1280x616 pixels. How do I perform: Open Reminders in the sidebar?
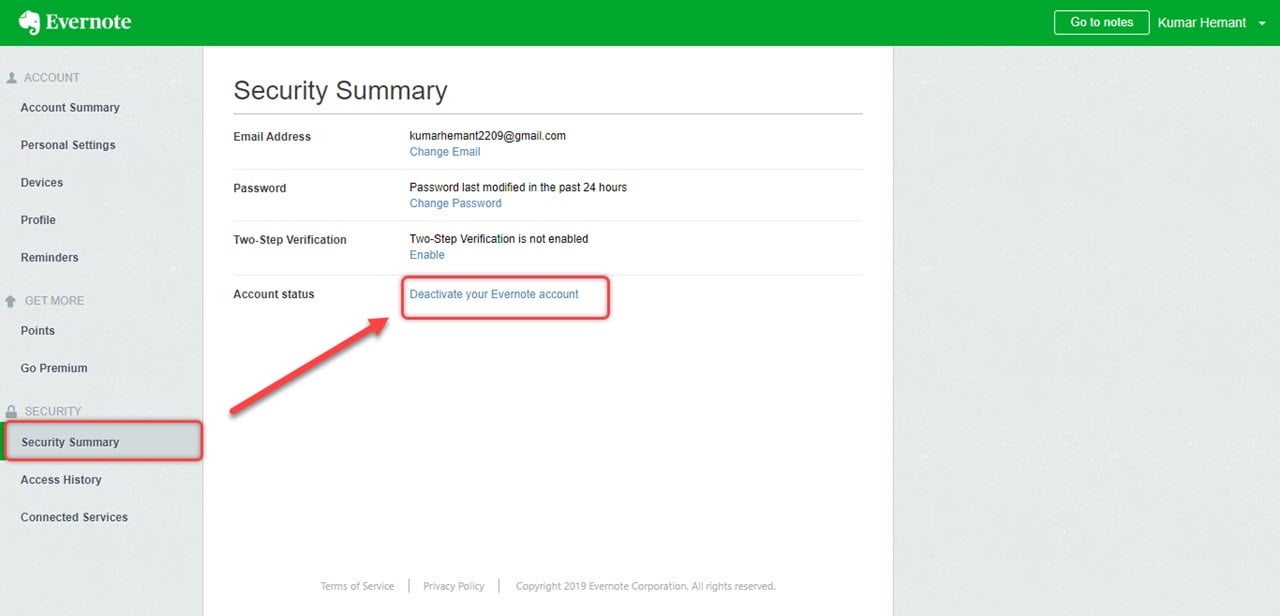50,258
